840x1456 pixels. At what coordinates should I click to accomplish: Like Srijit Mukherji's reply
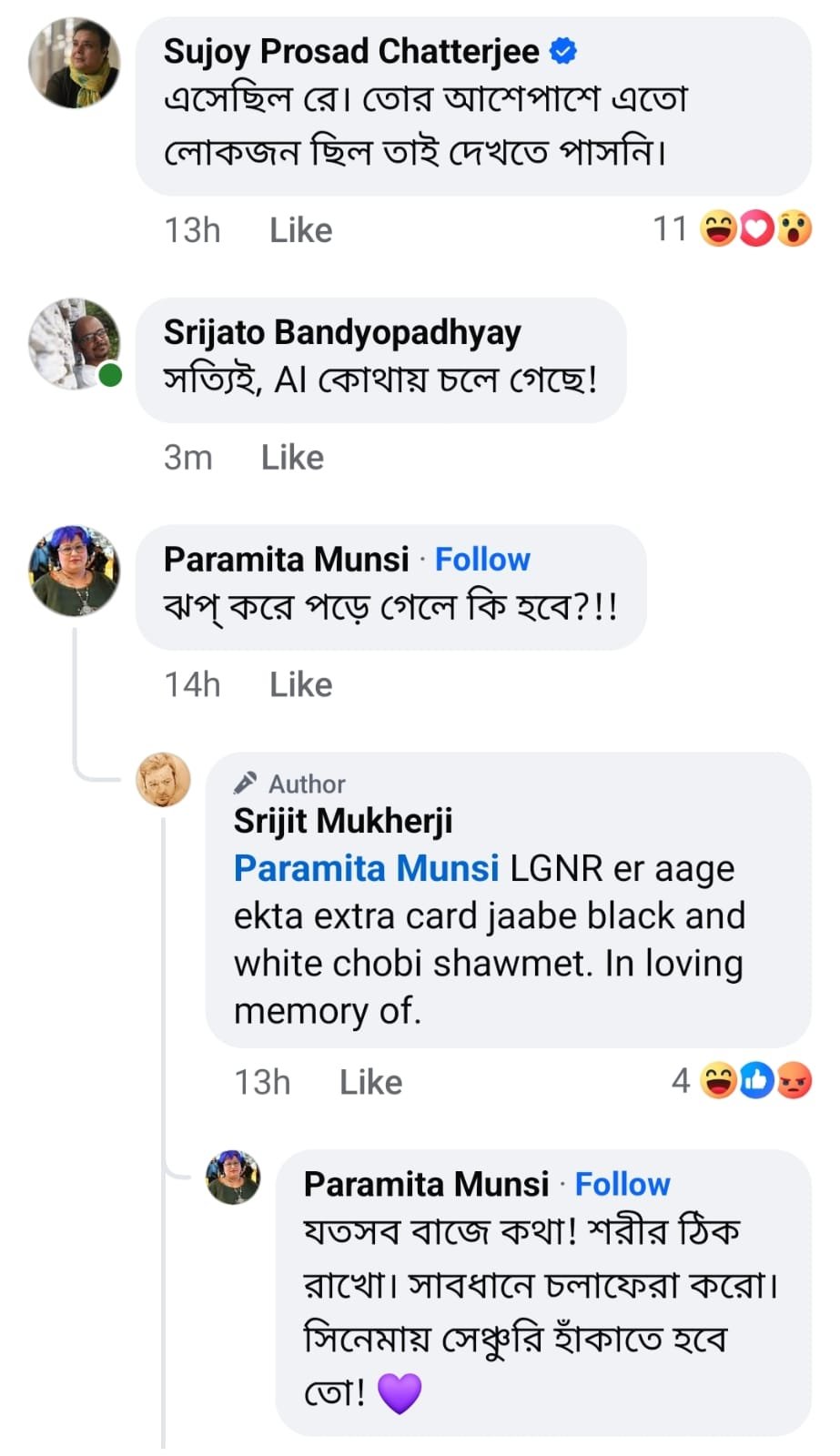(370, 1082)
